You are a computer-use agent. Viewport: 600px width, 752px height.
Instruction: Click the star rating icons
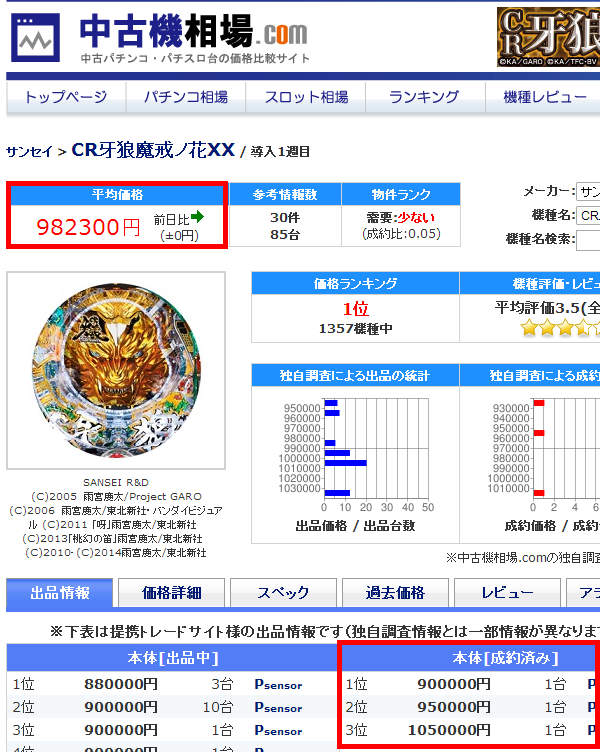pyautogui.click(x=560, y=328)
